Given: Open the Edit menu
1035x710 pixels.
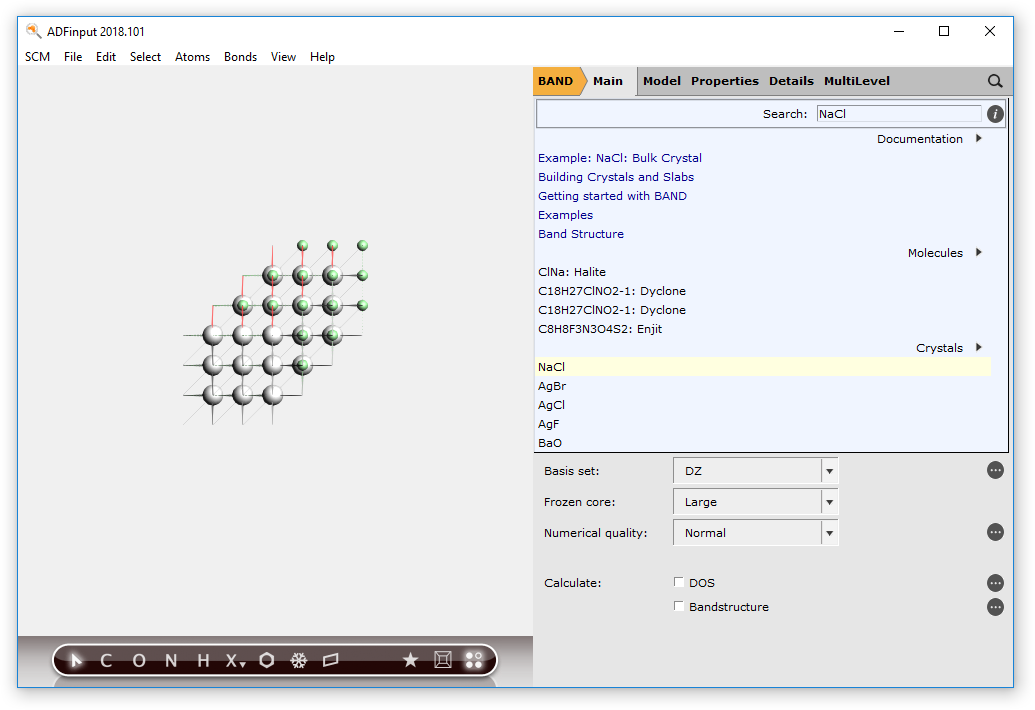Looking at the screenshot, I should pos(106,57).
